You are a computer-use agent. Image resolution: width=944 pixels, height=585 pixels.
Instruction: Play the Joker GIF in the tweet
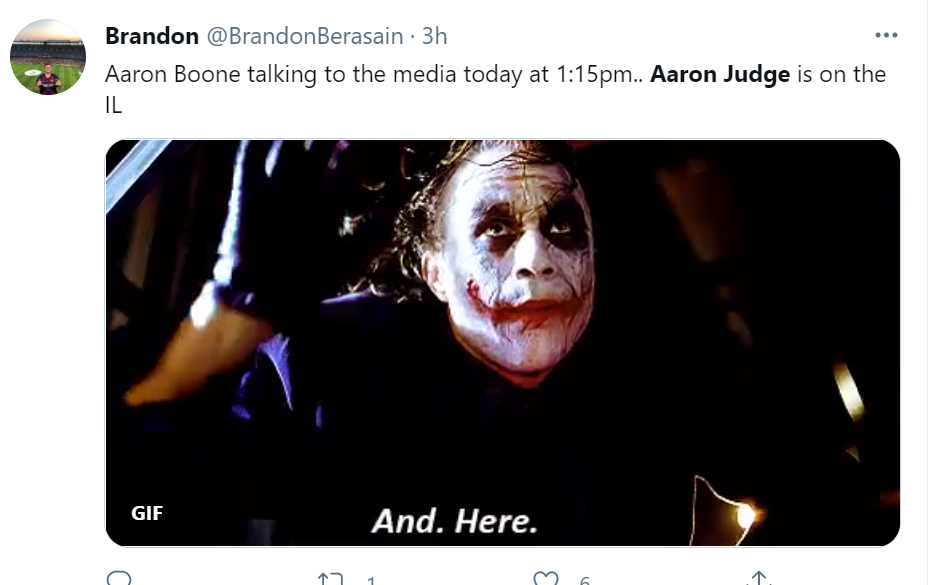[503, 343]
